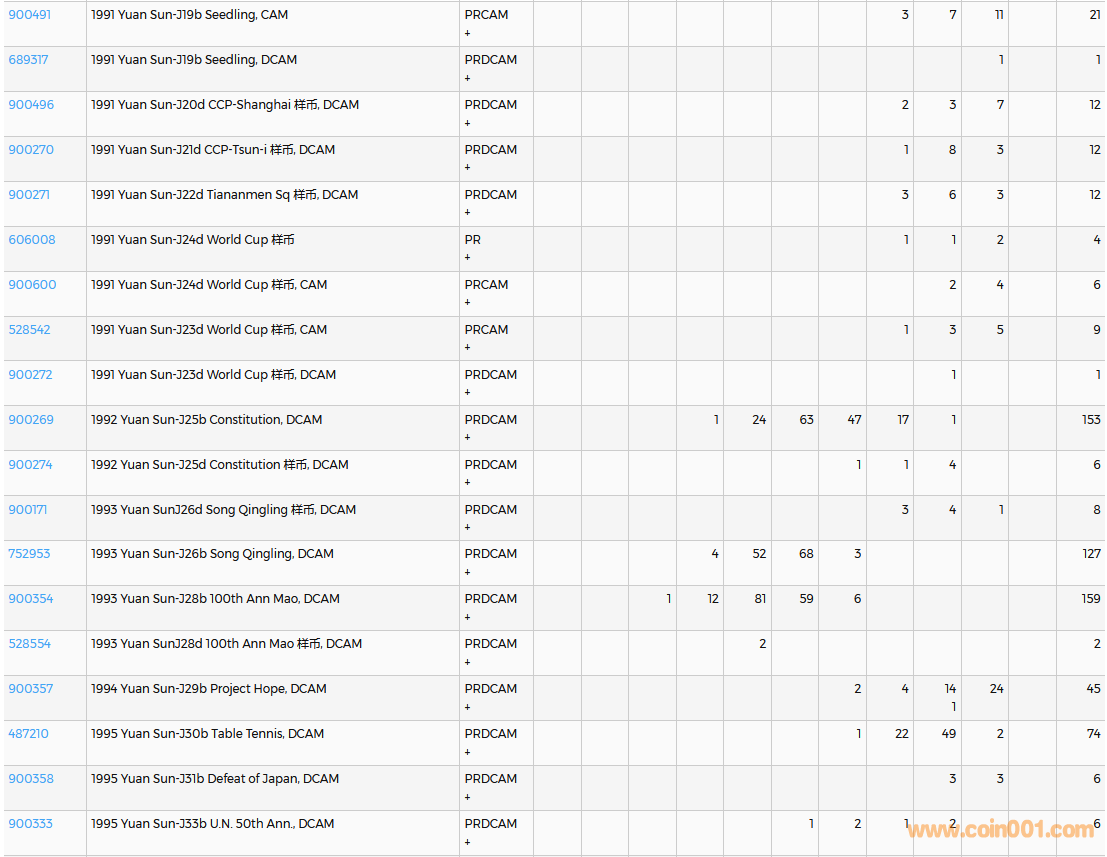The height and width of the screenshot is (857, 1107).
Task: Open the 900354 100th Ann Mao link
Action: click(x=31, y=599)
